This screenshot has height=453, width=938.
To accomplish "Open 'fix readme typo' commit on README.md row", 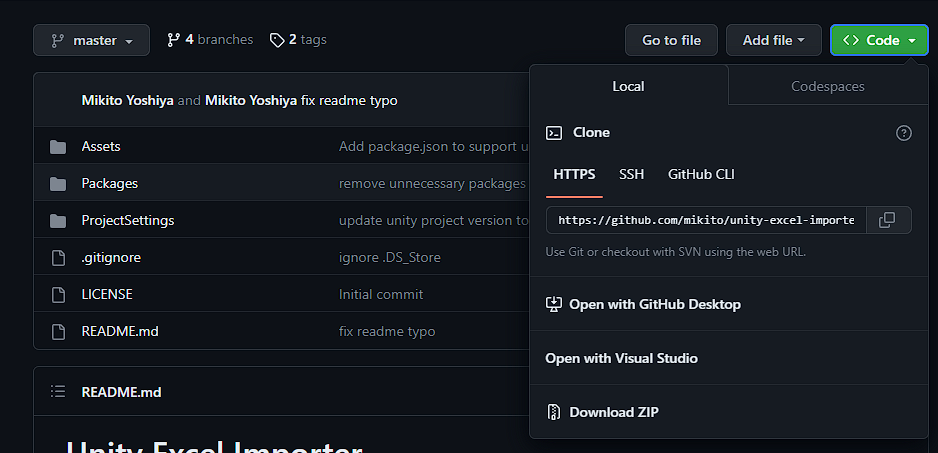I will click(x=387, y=331).
